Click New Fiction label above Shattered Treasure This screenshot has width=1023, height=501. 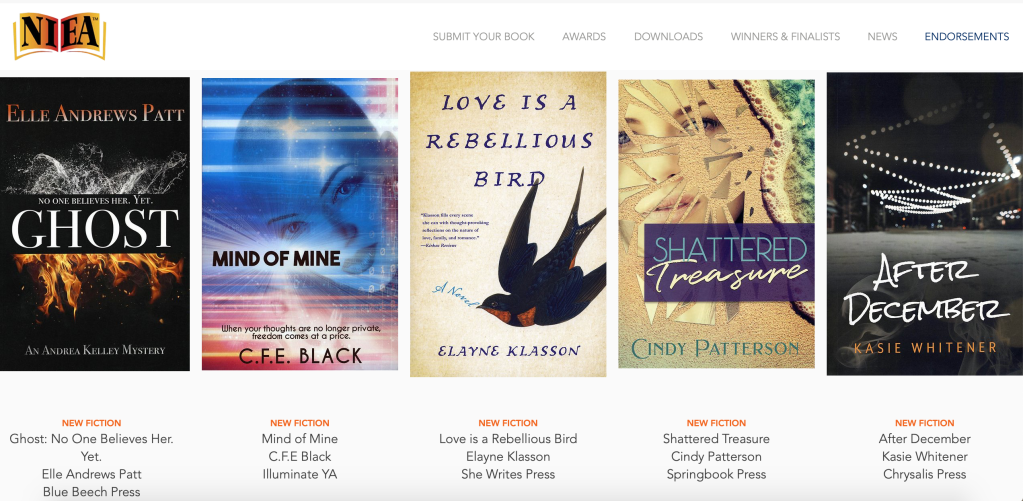pyautogui.click(x=716, y=423)
